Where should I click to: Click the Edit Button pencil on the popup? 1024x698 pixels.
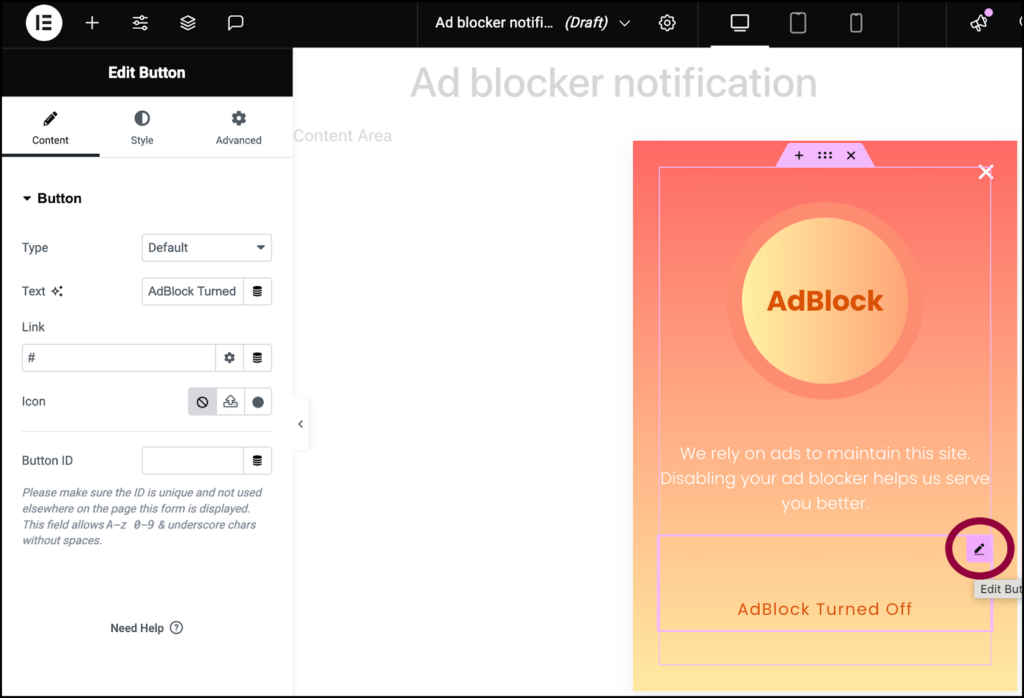[979, 548]
